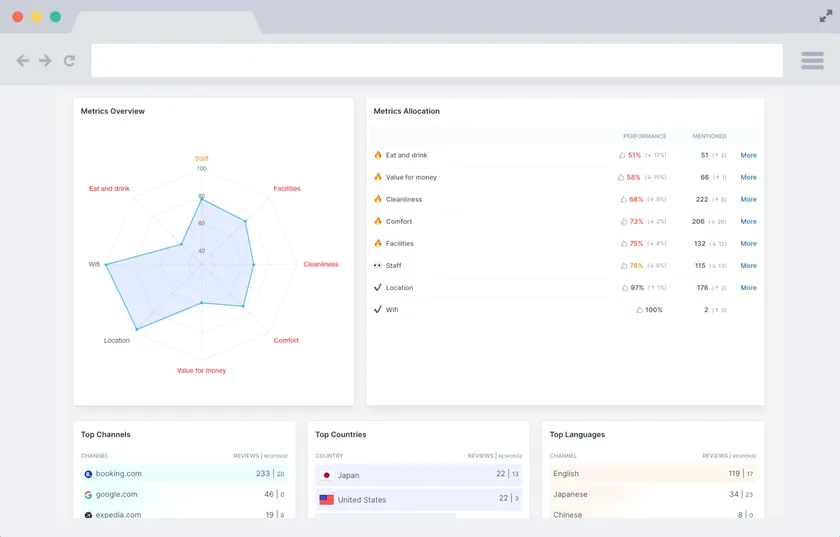Select the Wifi label on radar chart

click(x=94, y=264)
